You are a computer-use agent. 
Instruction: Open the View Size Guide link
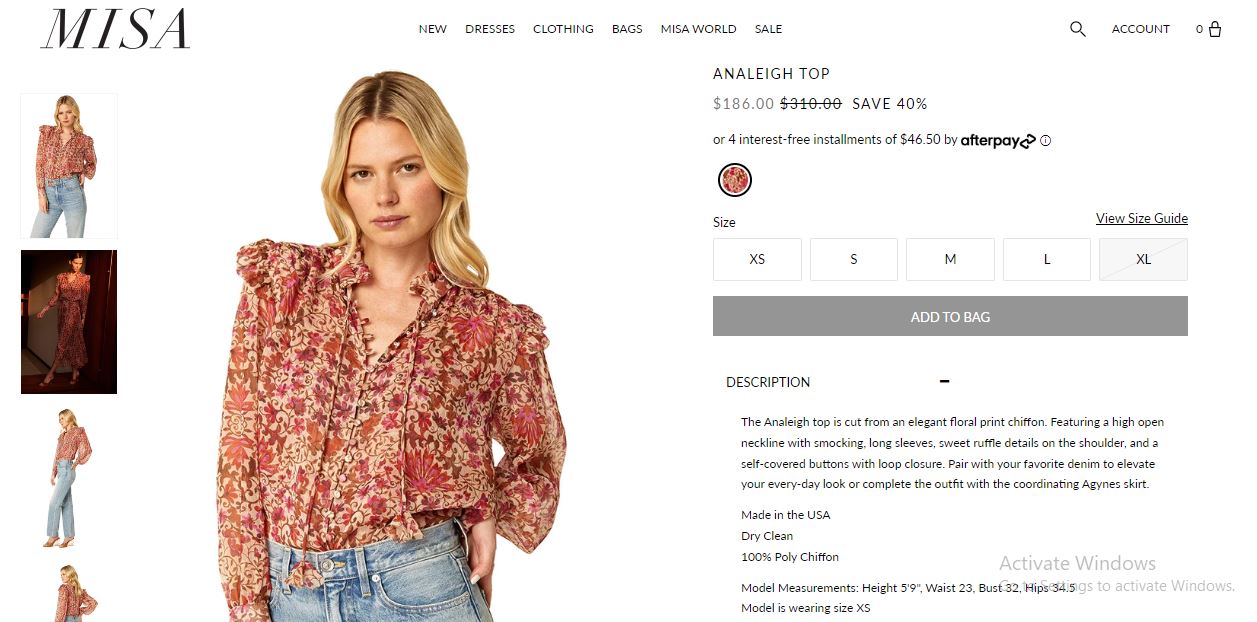coord(1141,218)
